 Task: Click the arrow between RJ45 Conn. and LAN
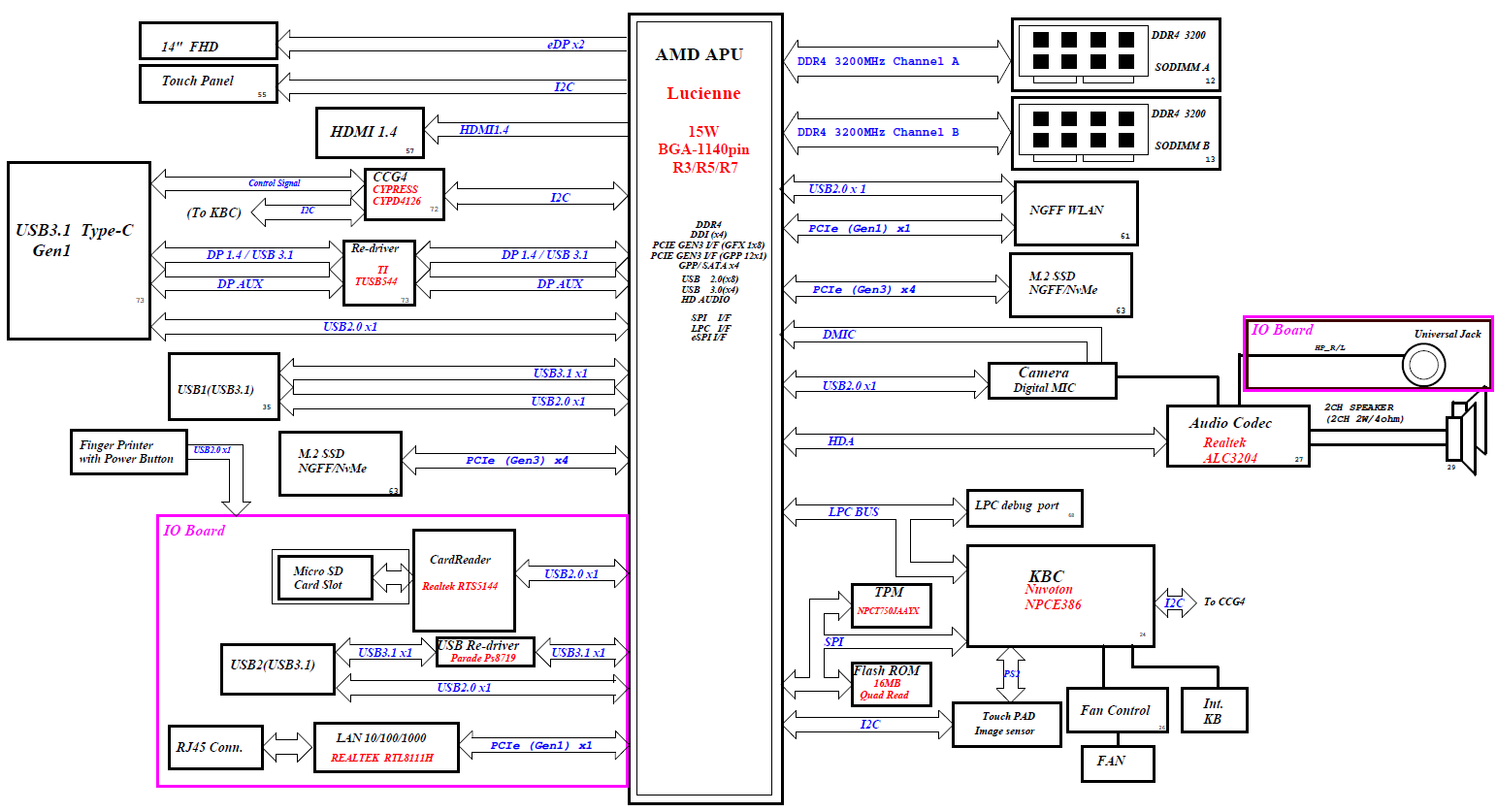[288, 748]
